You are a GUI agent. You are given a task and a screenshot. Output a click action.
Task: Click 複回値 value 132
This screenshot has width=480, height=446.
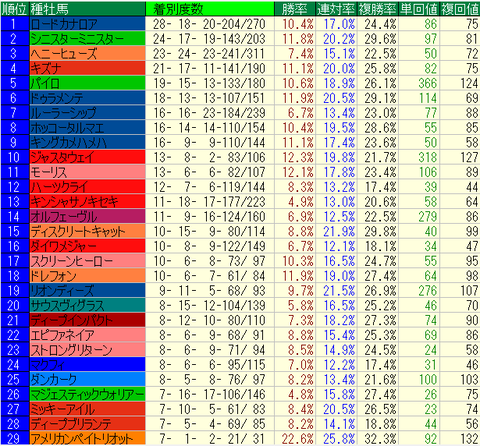pyautogui.click(x=469, y=438)
